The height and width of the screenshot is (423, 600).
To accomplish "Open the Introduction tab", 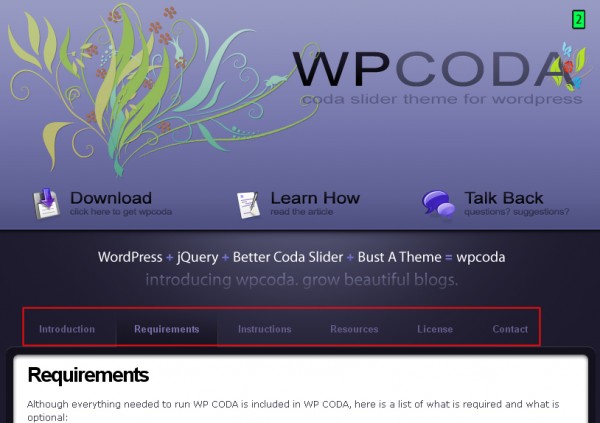I will [67, 329].
